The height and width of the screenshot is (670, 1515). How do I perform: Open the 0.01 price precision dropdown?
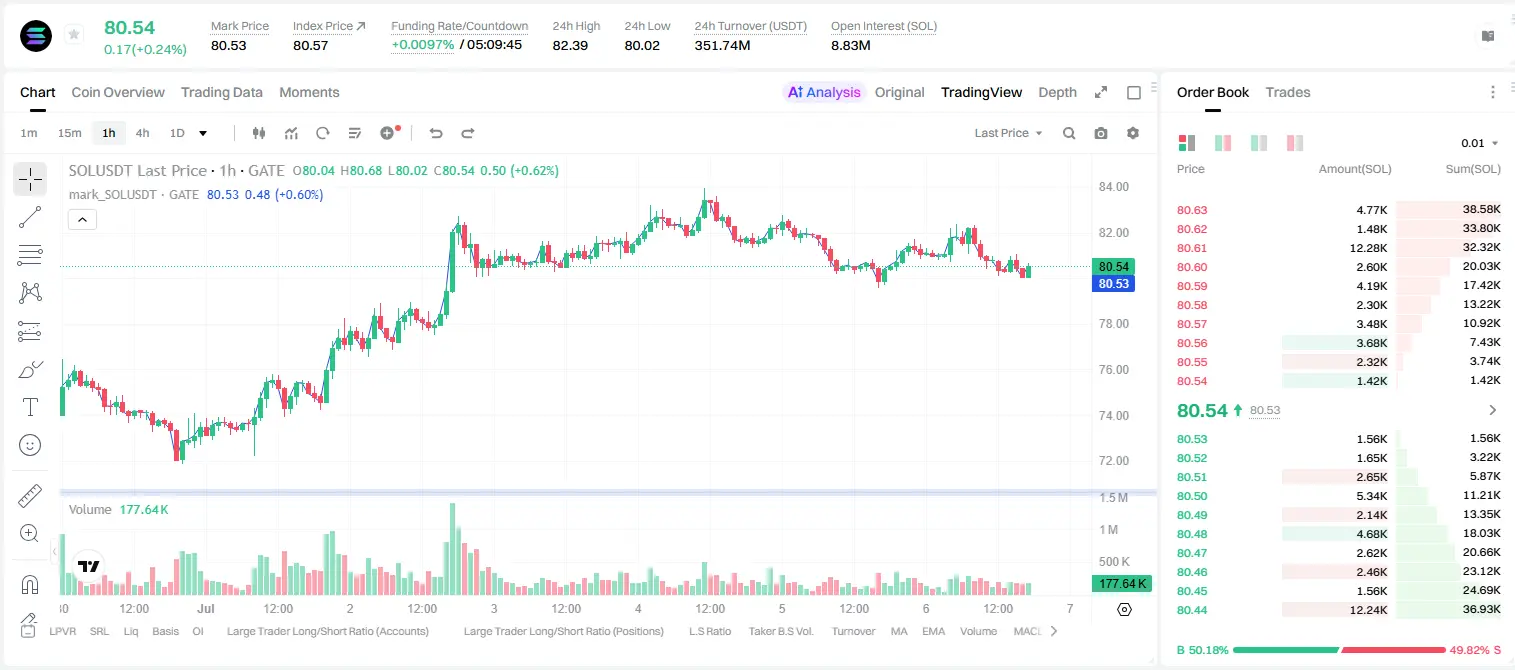pos(1480,143)
